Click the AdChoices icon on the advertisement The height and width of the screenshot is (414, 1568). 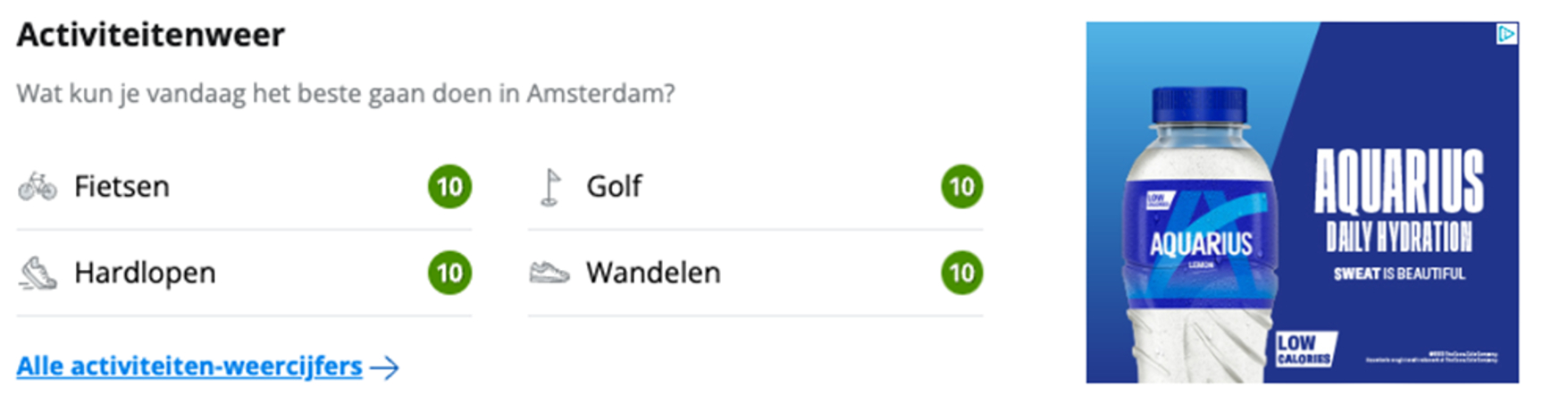[x=1506, y=34]
